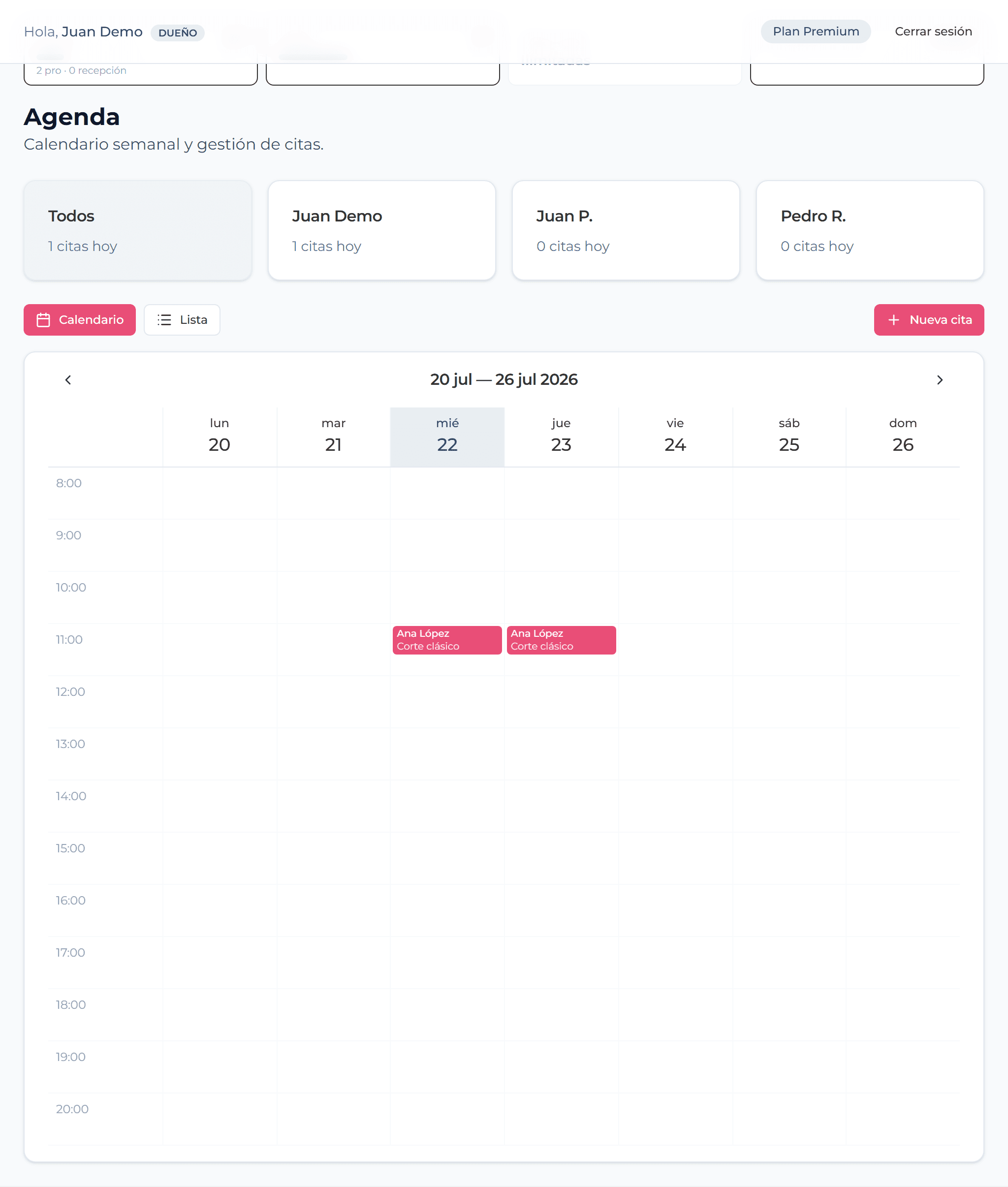
Task: Click the 9:00 slot on Monday 20
Action: [x=220, y=545]
